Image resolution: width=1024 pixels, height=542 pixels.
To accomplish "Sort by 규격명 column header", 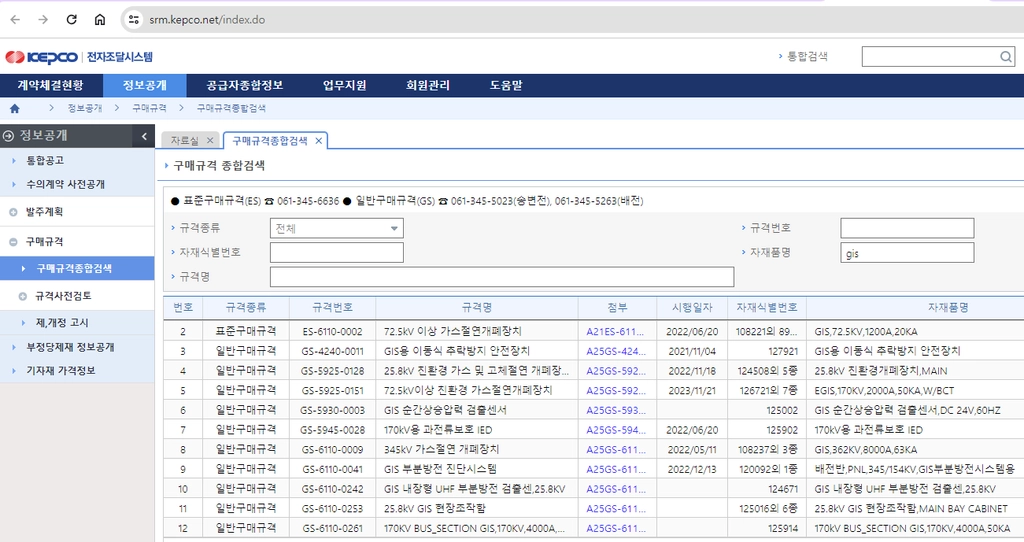I will tap(477, 308).
